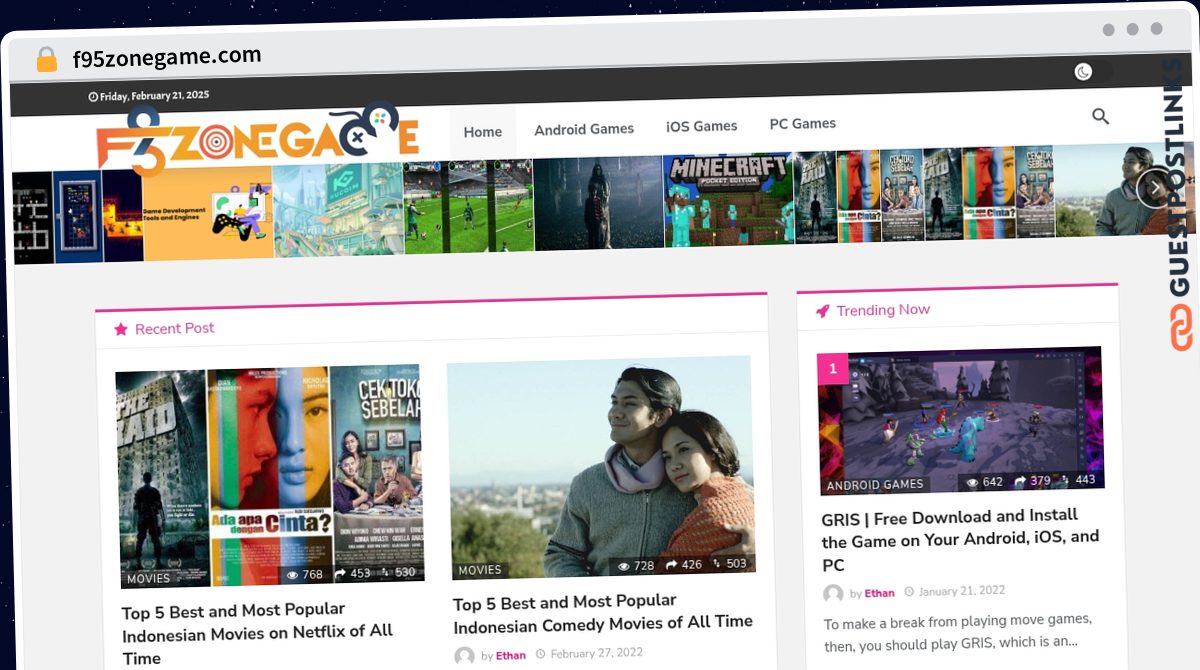Visit author Ethan on the GRIS post
Screen dimensions: 1200x670
[x=880, y=593]
